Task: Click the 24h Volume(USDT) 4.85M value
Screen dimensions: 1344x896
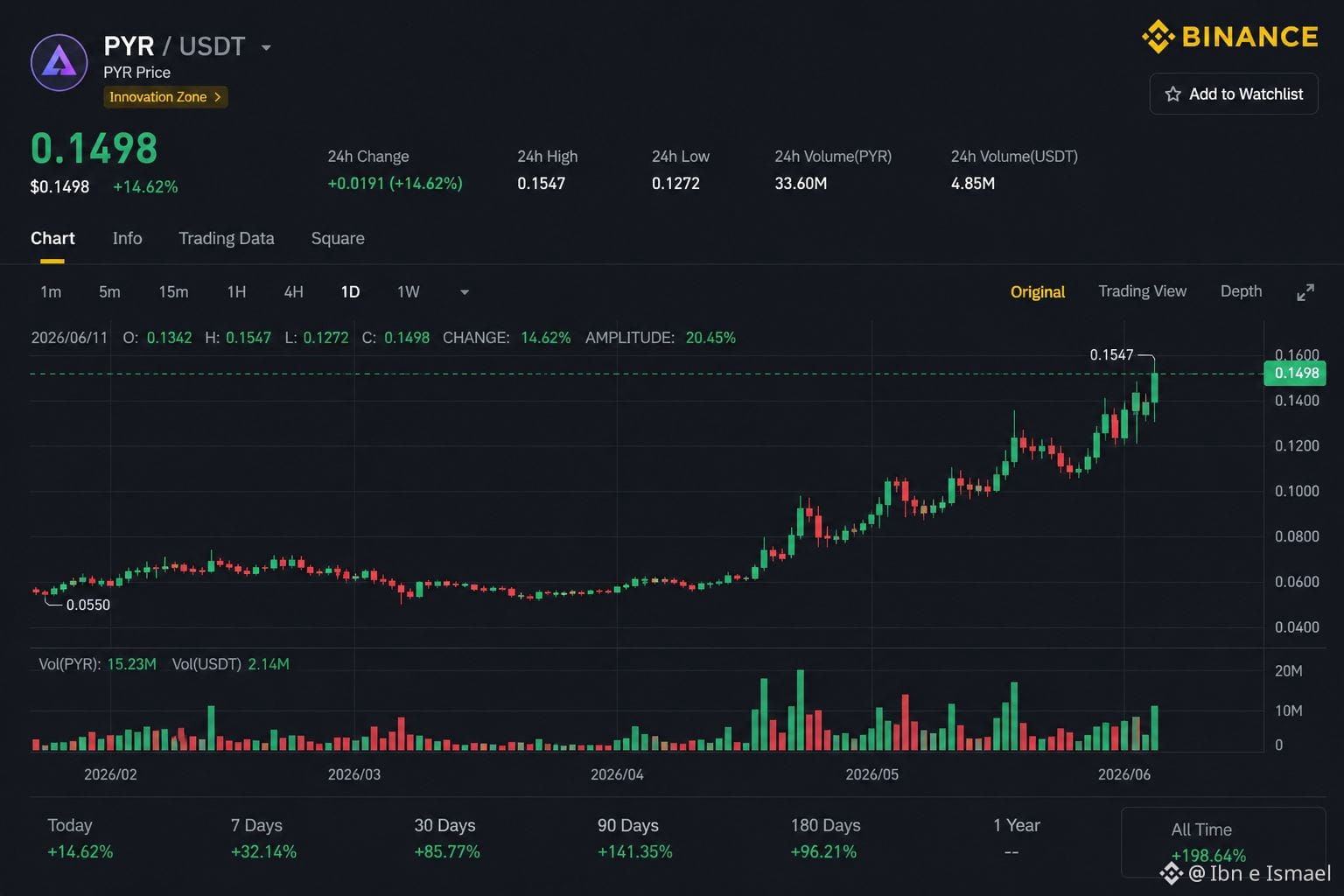Action: (972, 183)
